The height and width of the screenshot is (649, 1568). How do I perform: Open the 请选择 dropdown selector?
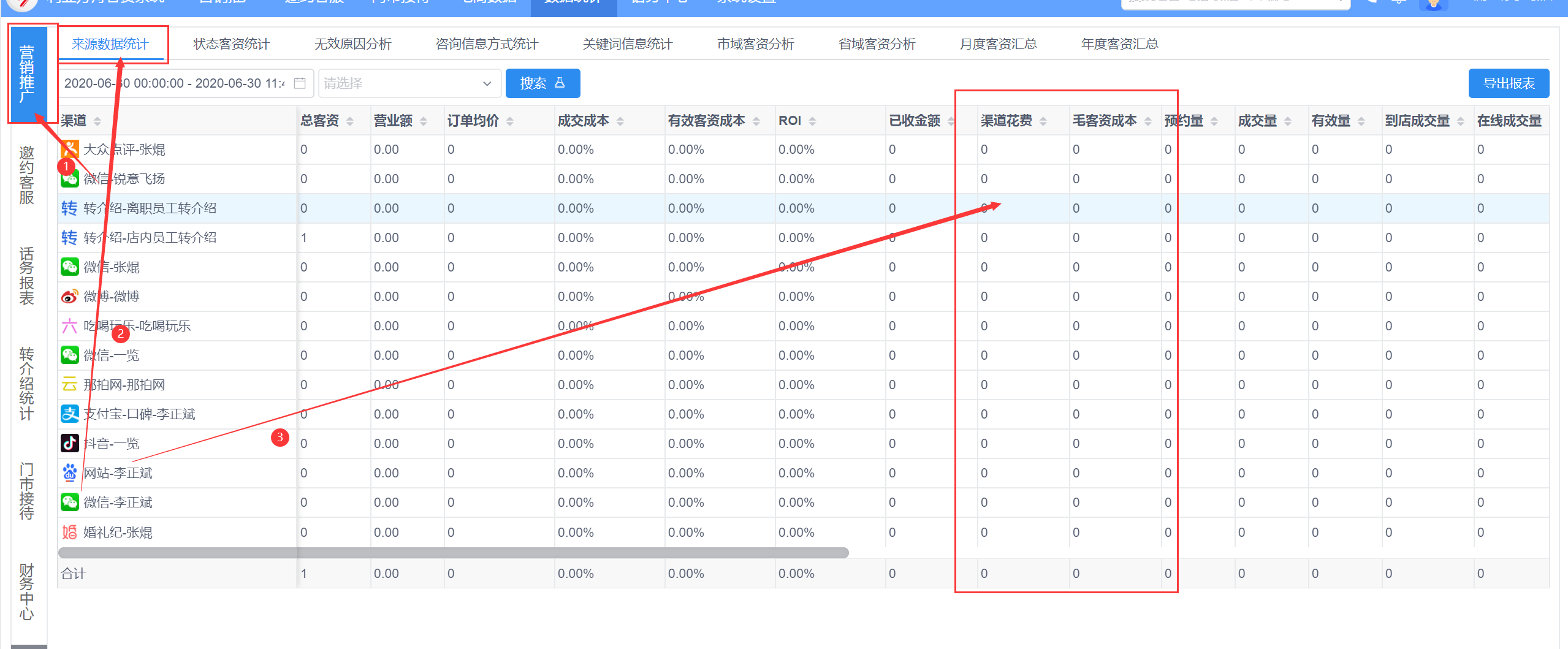point(409,83)
